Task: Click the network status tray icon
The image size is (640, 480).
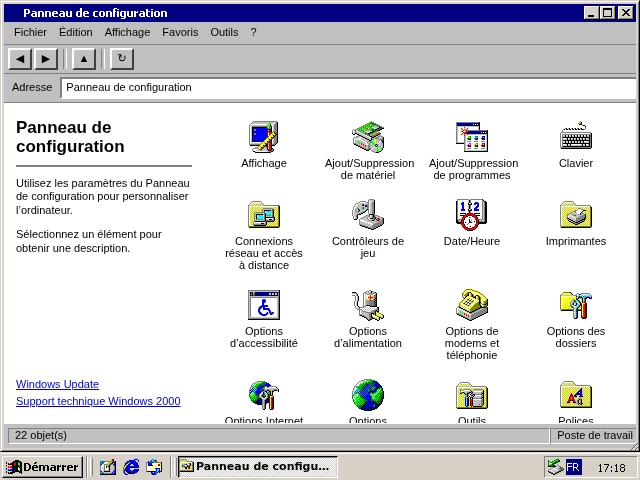Action: click(x=555, y=467)
